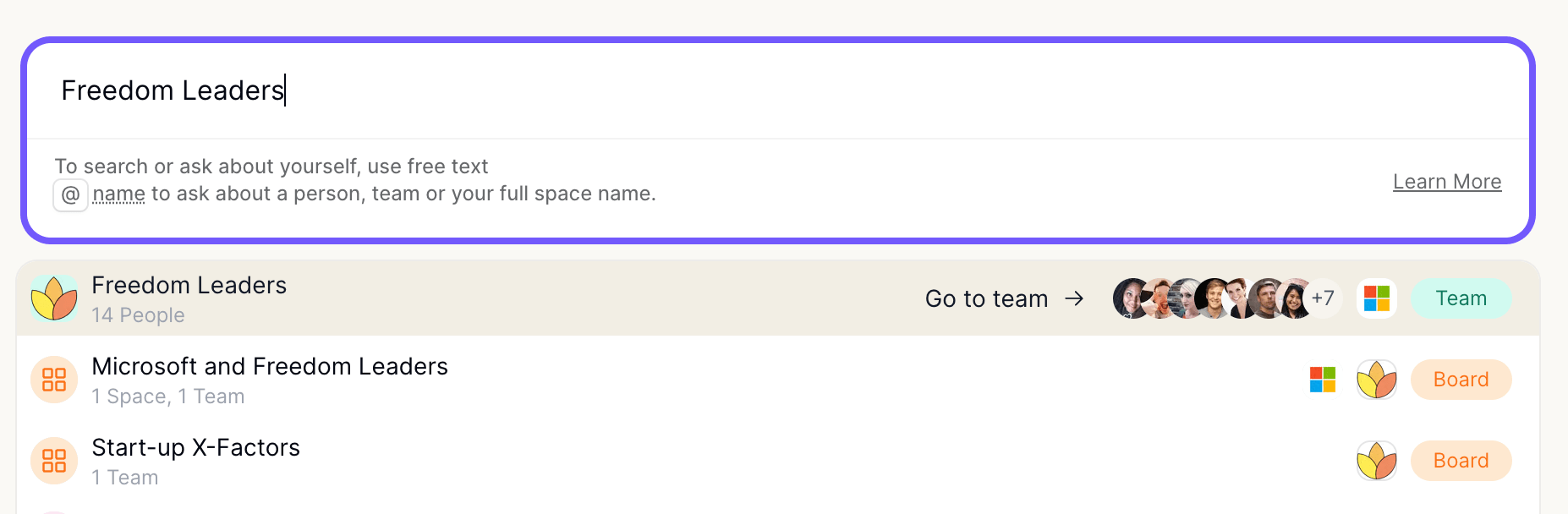Select the green Team tag
The image size is (1568, 514).
point(1461,298)
